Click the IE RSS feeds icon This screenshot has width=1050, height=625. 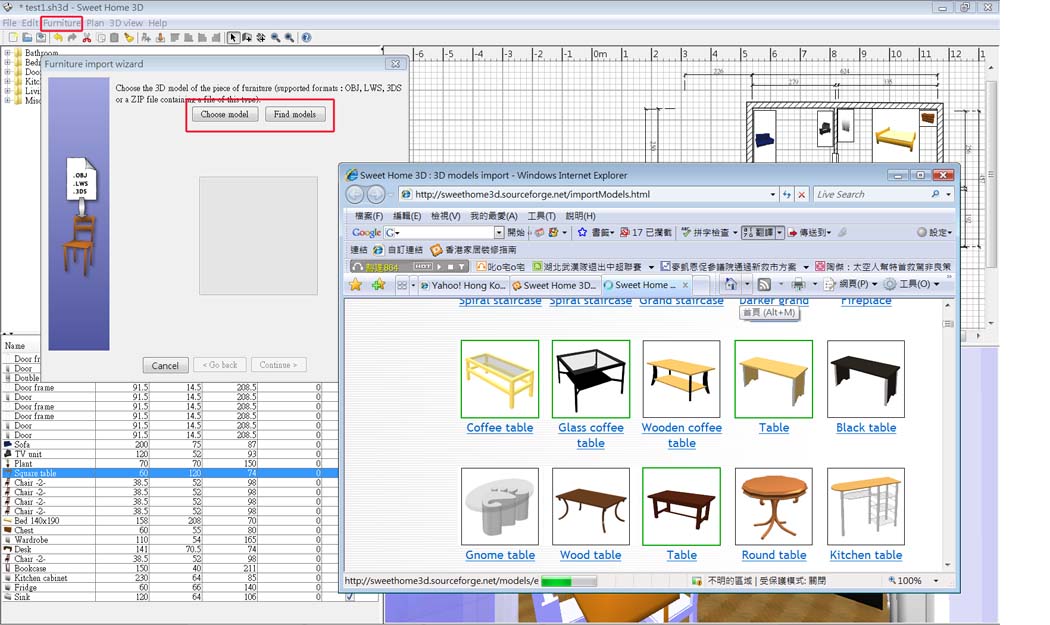pos(764,285)
